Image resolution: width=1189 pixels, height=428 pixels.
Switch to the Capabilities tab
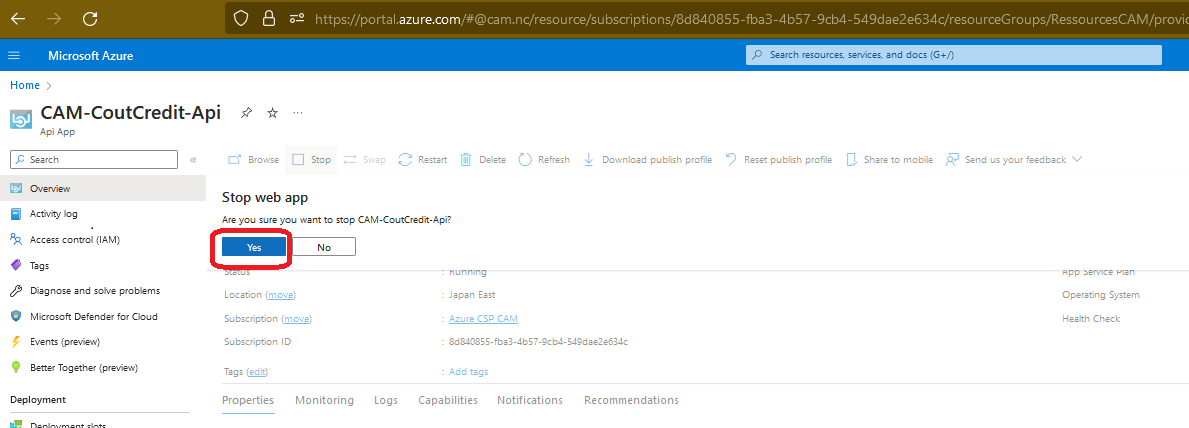pyautogui.click(x=447, y=400)
